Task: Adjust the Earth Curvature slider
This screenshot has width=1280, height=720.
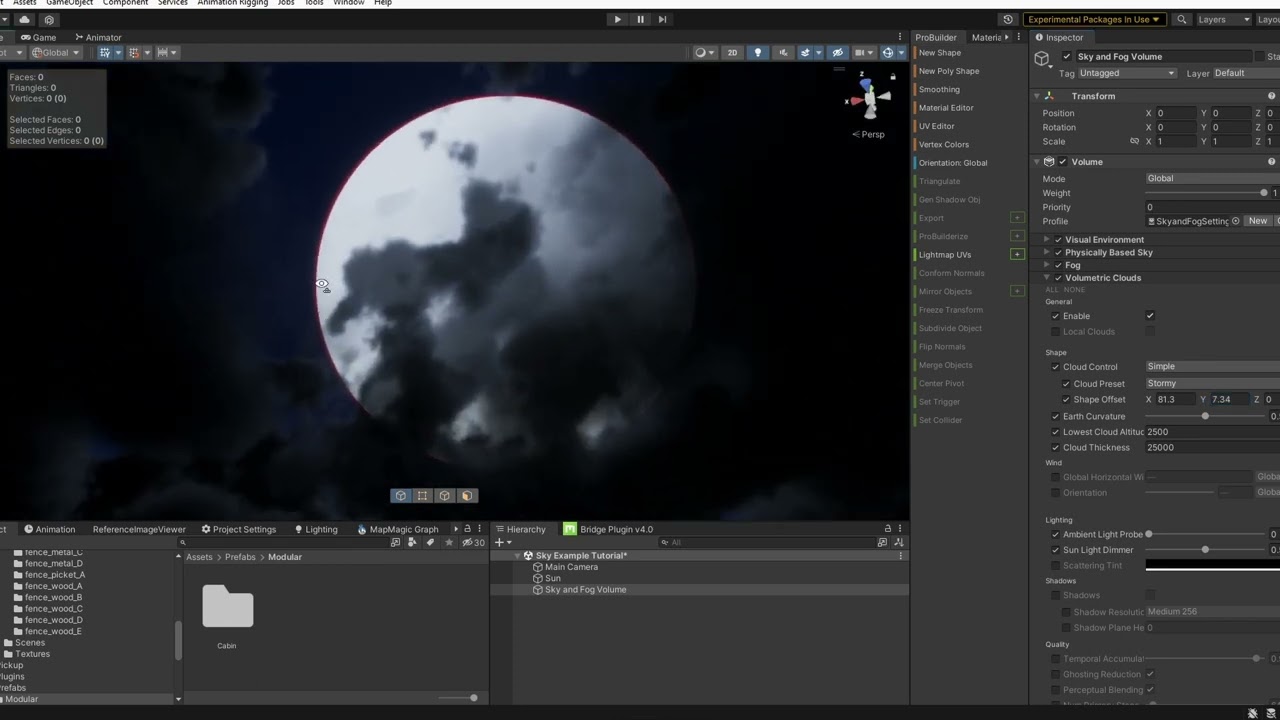Action: click(1205, 416)
